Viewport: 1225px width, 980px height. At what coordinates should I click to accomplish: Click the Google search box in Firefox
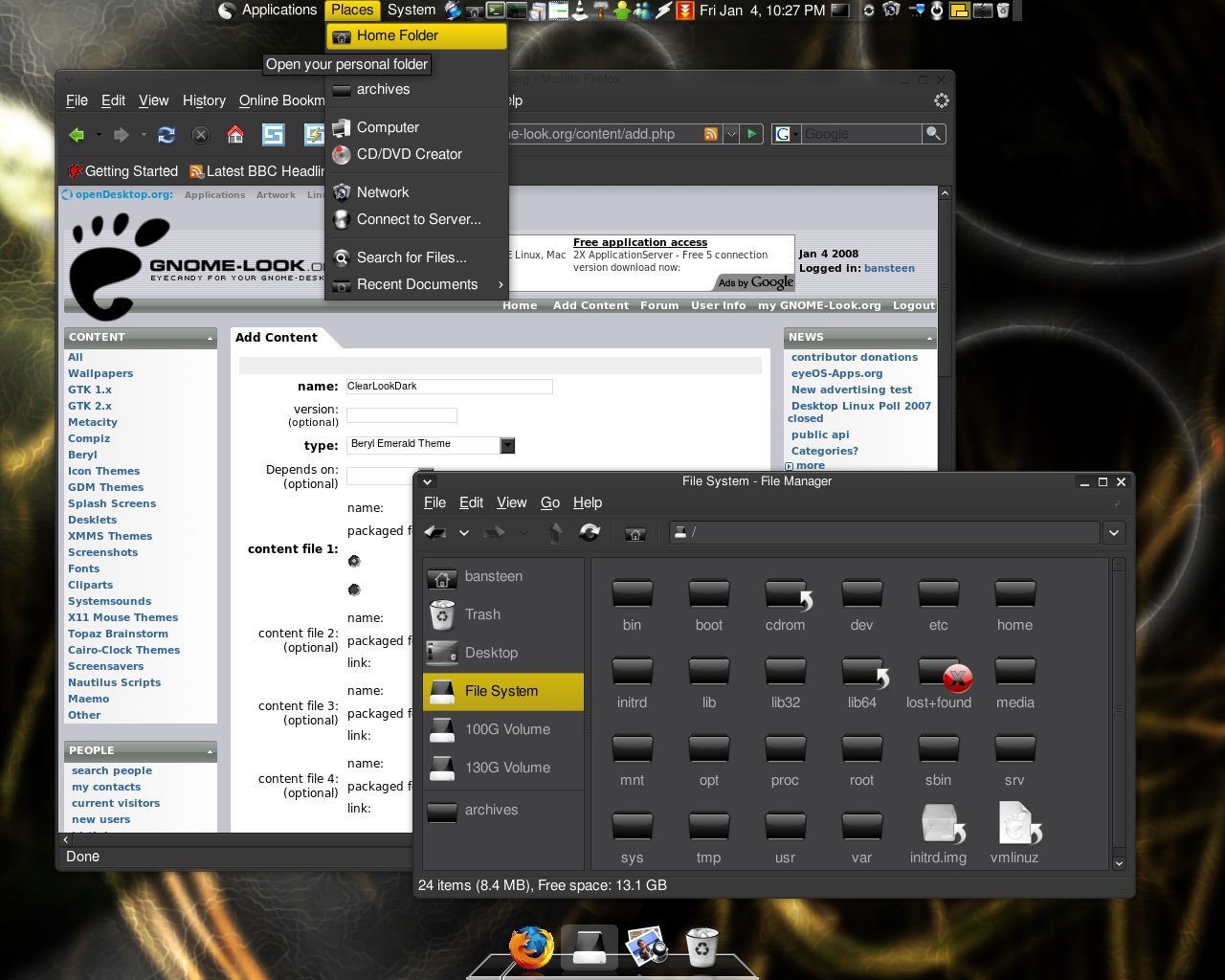point(861,134)
